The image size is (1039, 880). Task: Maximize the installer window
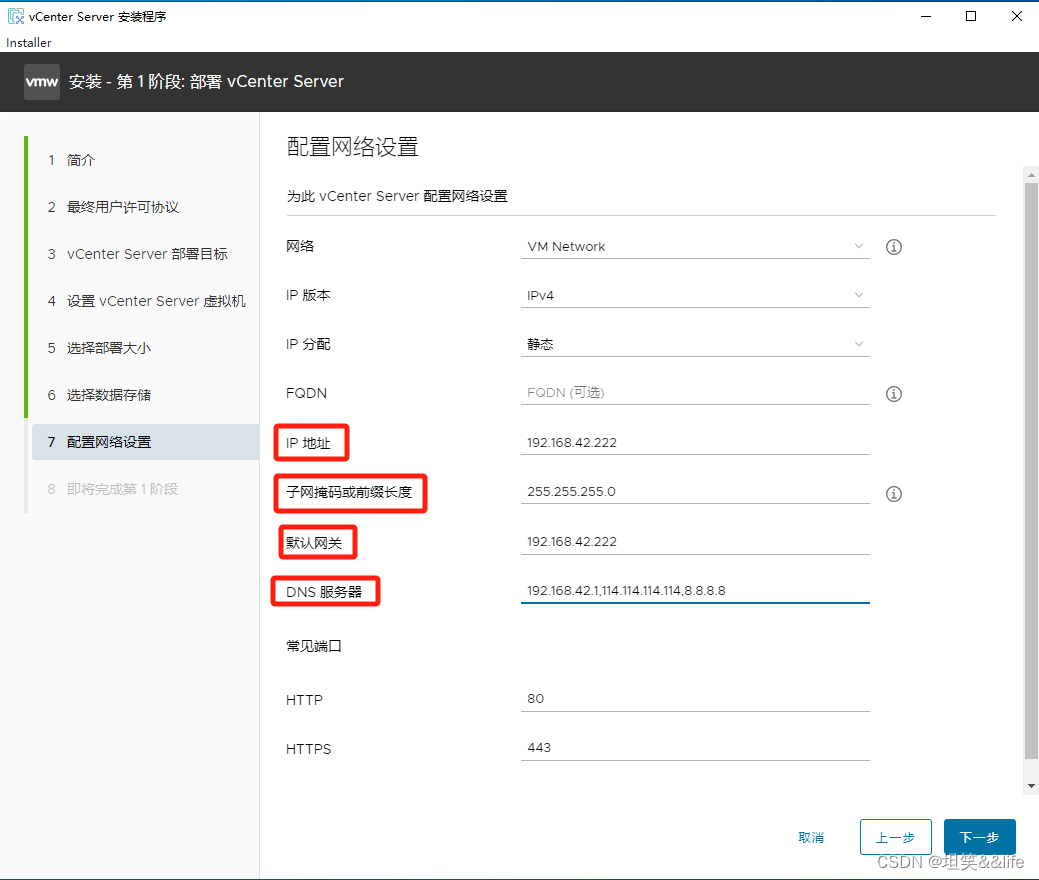tap(971, 17)
